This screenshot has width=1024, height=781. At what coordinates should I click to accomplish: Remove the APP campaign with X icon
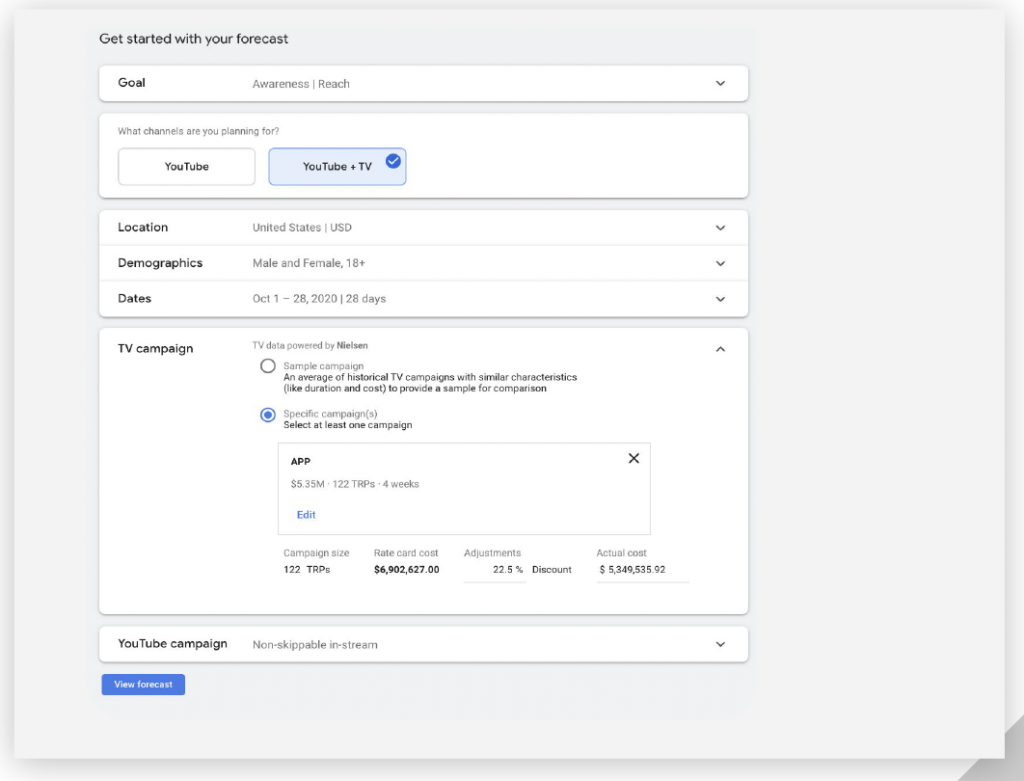point(633,458)
